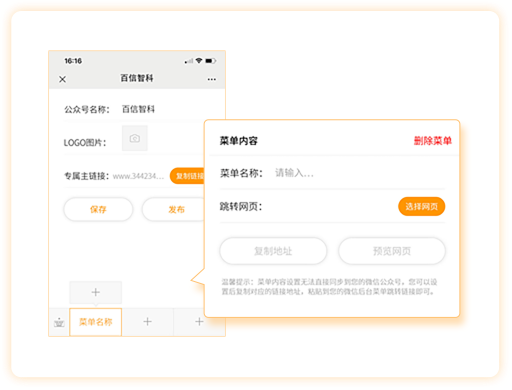Screen dimensions: 512x390
Task: Click the 菜单内容 popup heading
Action: click(239, 141)
